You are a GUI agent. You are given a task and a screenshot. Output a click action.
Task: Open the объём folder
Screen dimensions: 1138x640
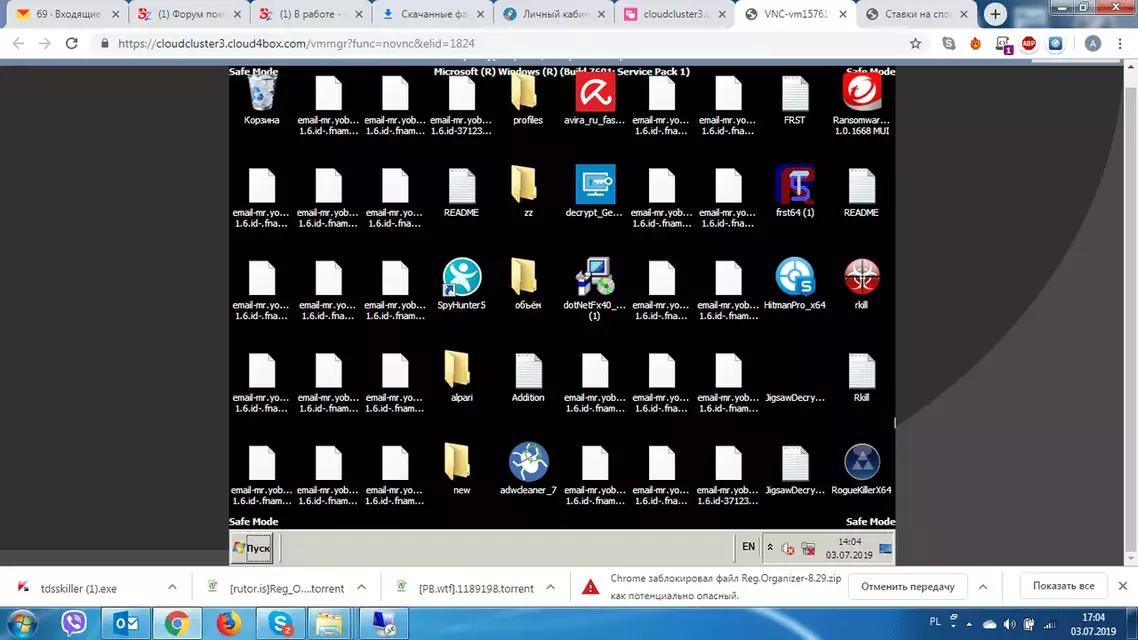[x=528, y=284]
